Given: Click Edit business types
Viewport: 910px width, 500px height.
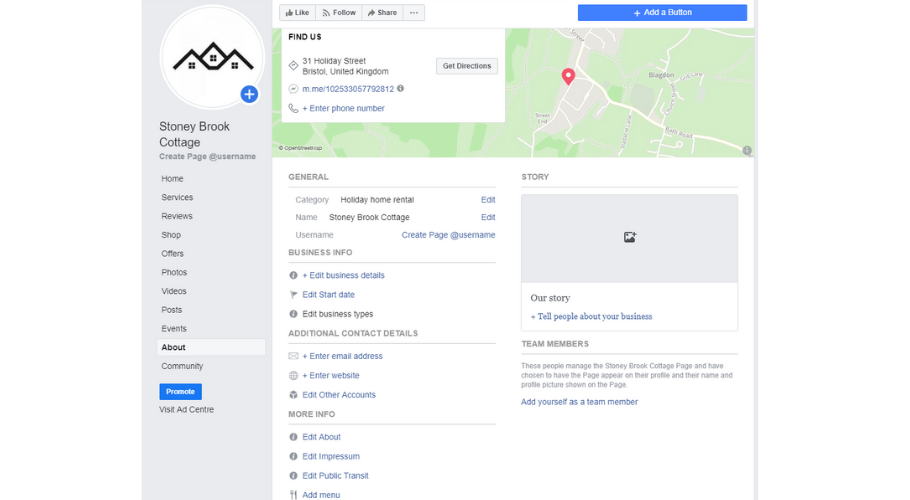Looking at the screenshot, I should [338, 314].
